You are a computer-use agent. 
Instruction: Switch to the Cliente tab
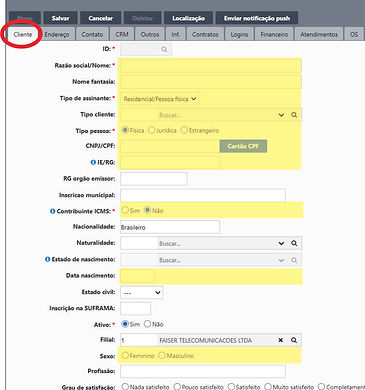23,34
